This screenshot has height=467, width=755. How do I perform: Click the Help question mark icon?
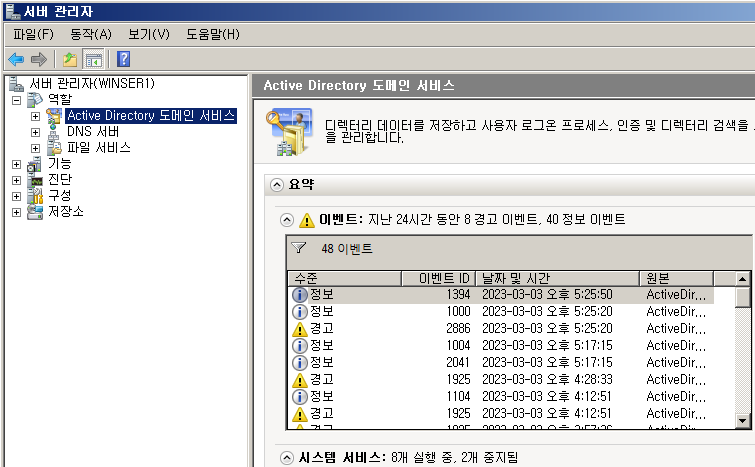point(123,59)
